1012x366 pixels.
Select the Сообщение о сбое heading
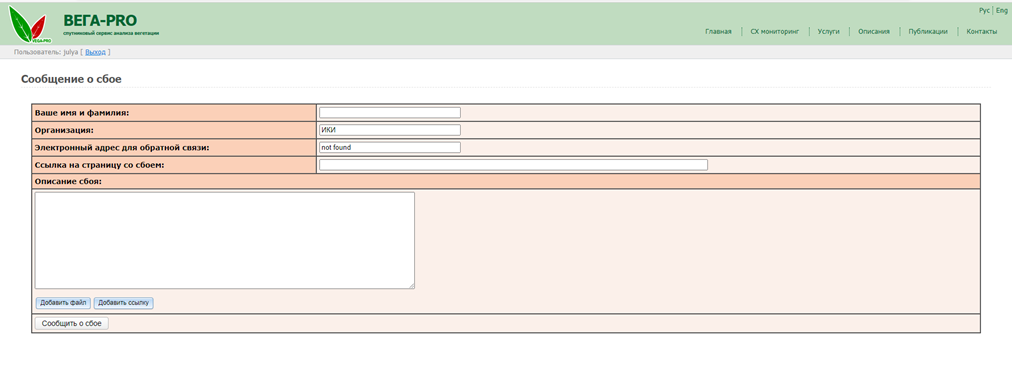[71, 79]
